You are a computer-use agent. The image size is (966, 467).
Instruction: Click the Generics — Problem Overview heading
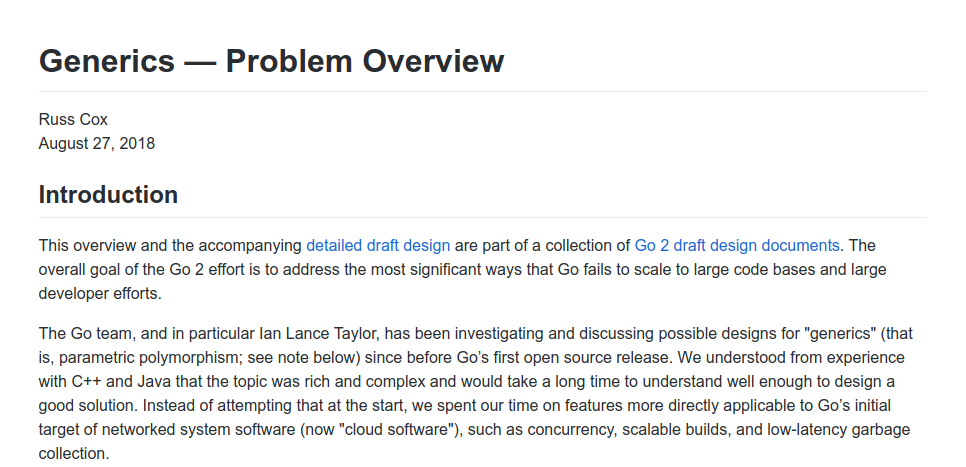point(271,61)
